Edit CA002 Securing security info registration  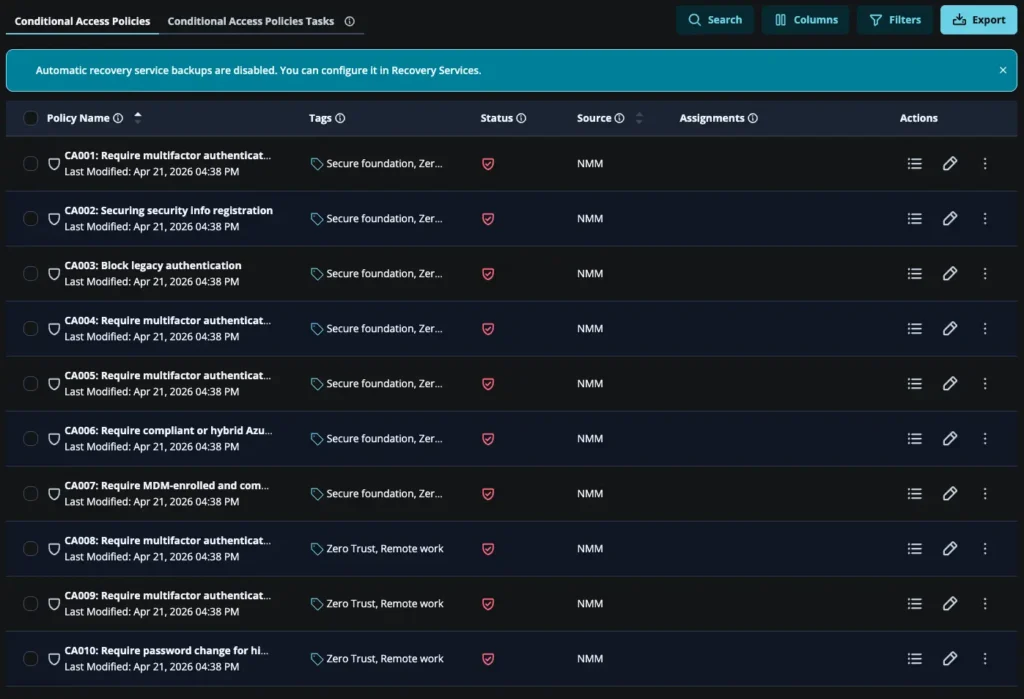[950, 218]
